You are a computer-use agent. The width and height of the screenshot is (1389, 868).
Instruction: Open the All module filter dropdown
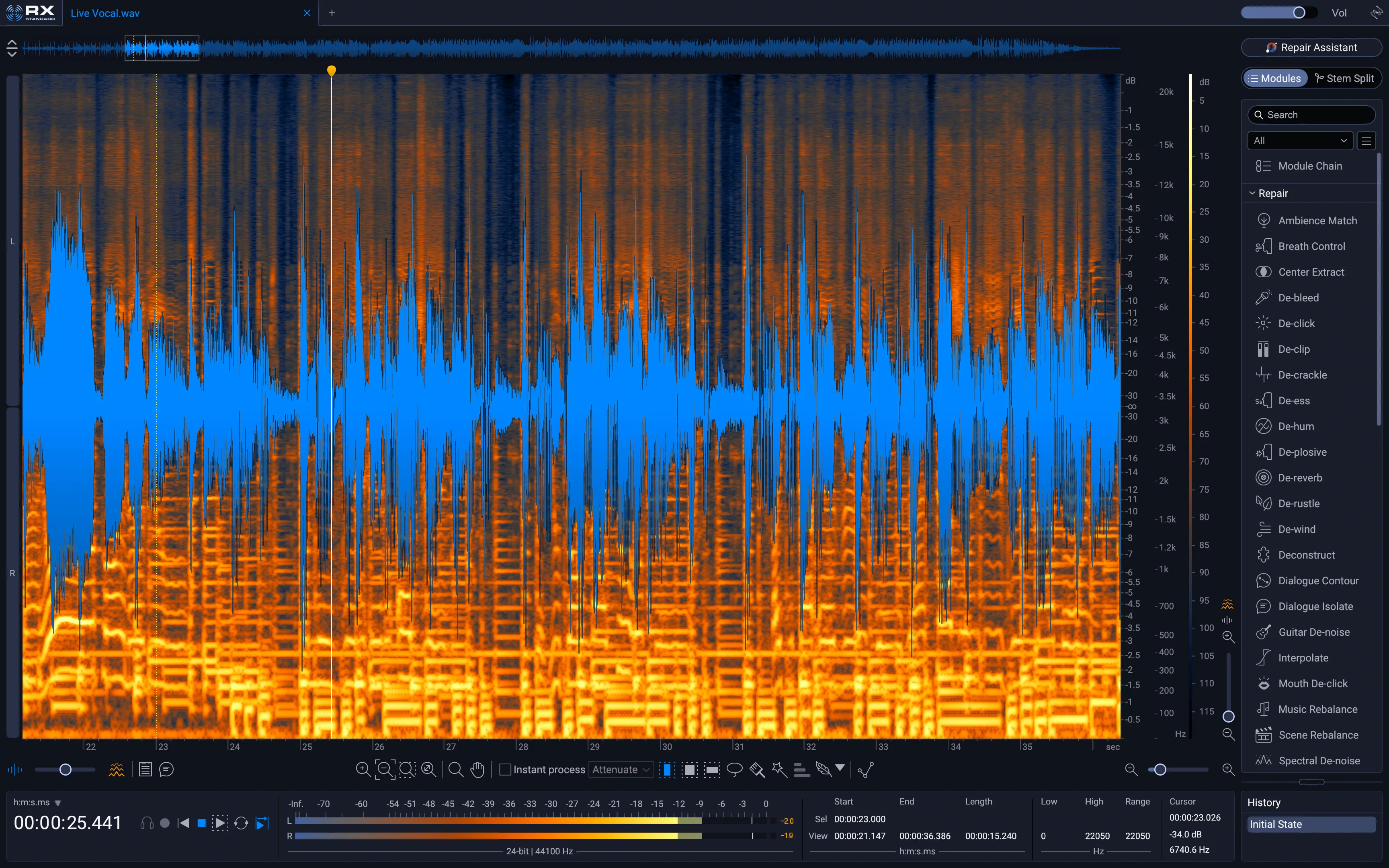click(x=1299, y=140)
